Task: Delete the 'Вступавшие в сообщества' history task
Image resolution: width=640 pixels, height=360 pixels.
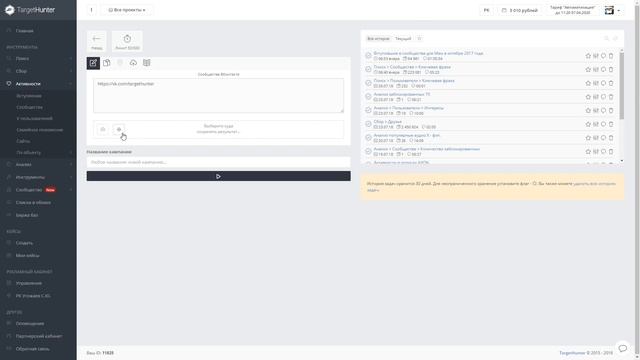Action: [x=611, y=56]
